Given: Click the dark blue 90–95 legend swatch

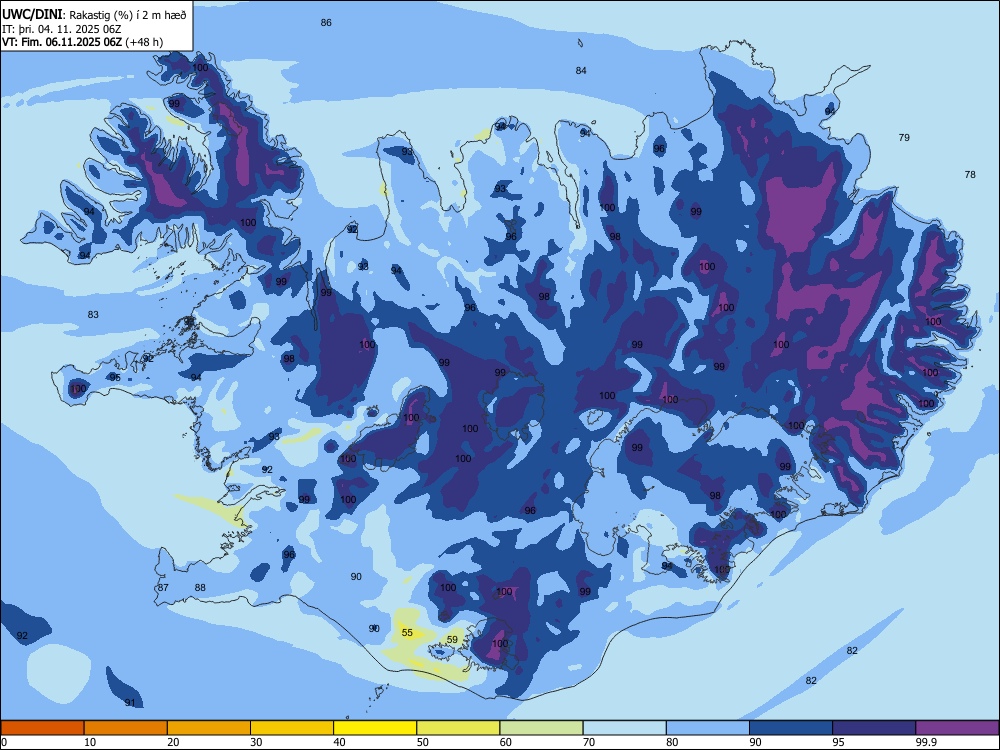Looking at the screenshot, I should [791, 728].
